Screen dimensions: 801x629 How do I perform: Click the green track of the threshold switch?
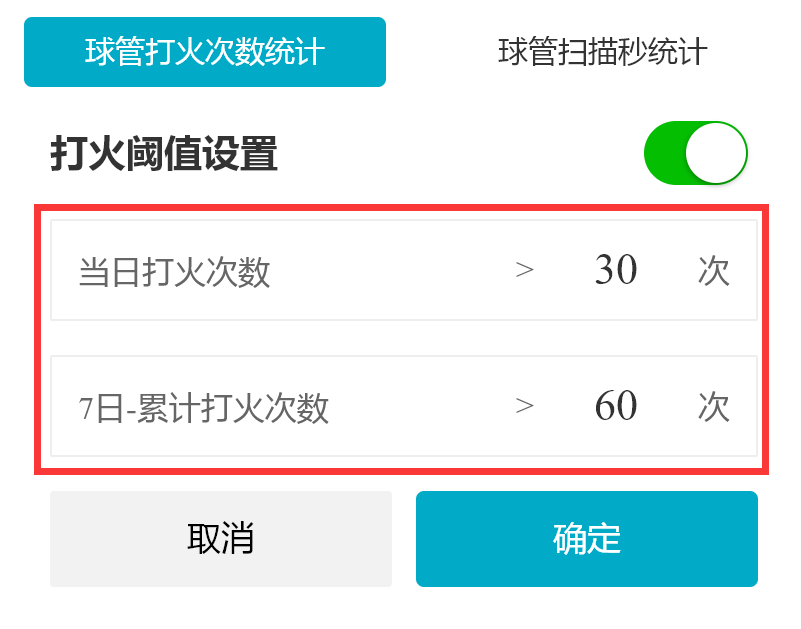click(665, 154)
